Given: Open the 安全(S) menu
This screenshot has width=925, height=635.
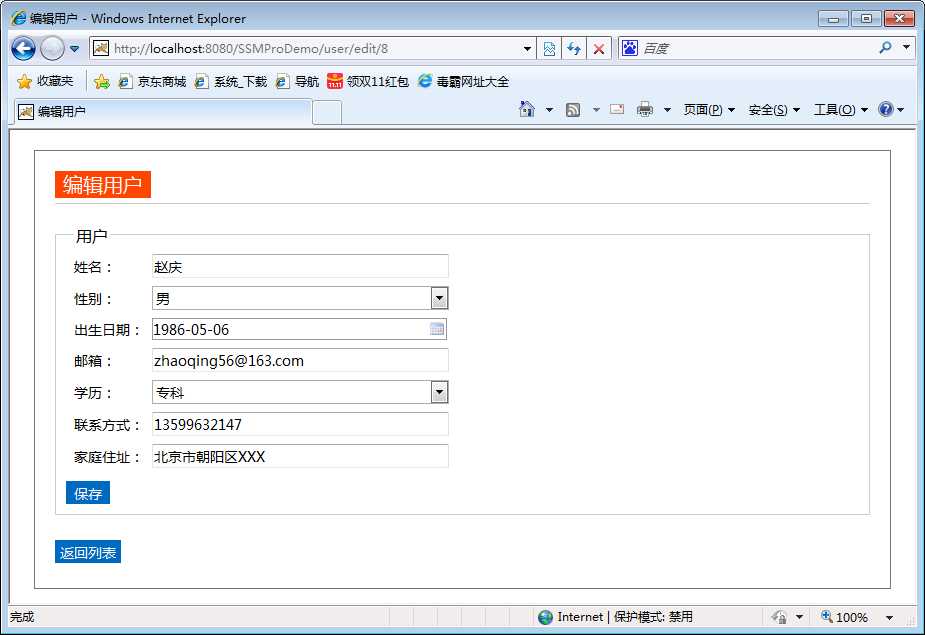Looking at the screenshot, I should pos(773,110).
